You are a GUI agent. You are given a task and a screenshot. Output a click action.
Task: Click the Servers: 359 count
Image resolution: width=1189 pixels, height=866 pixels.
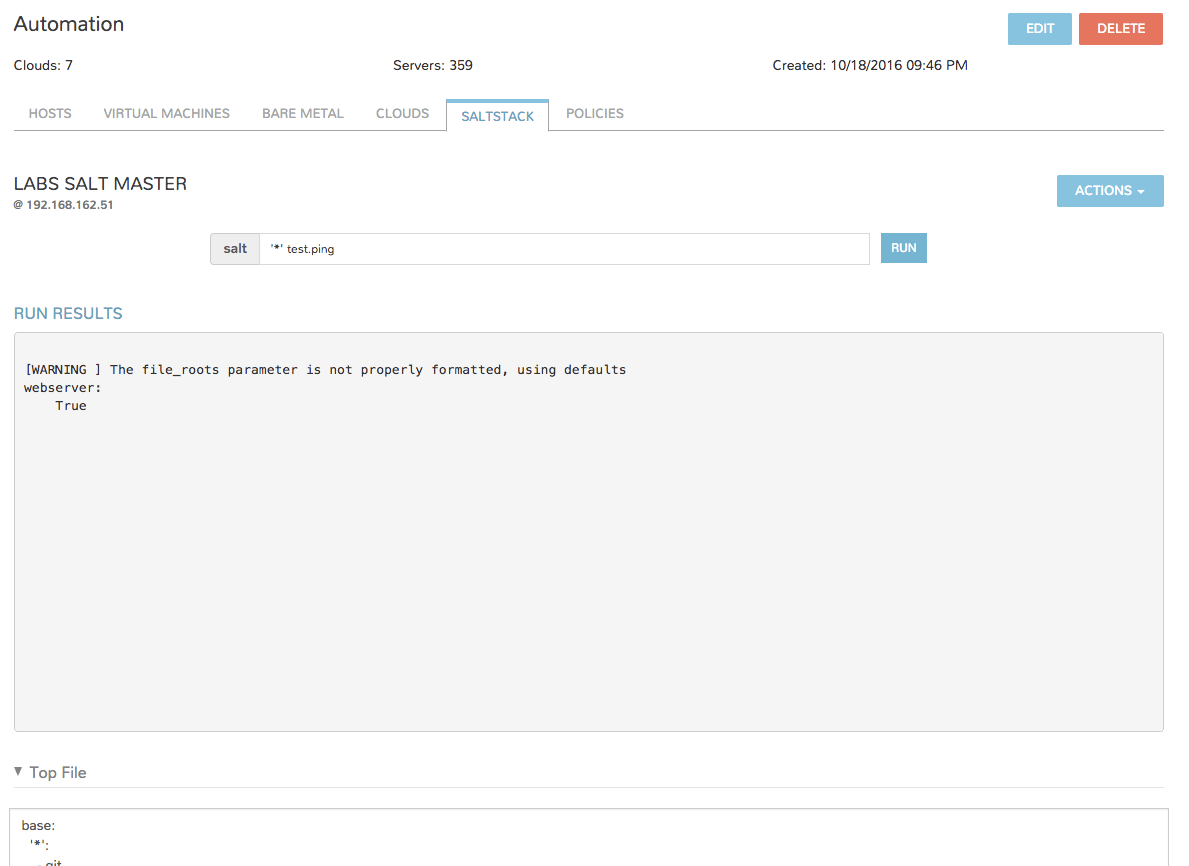[x=432, y=66]
